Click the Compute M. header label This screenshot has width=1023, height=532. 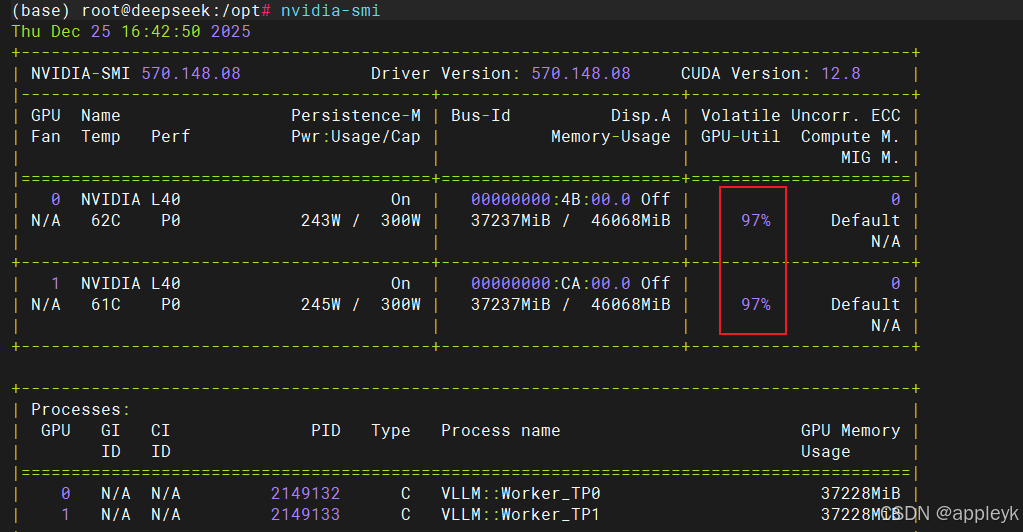click(x=851, y=136)
